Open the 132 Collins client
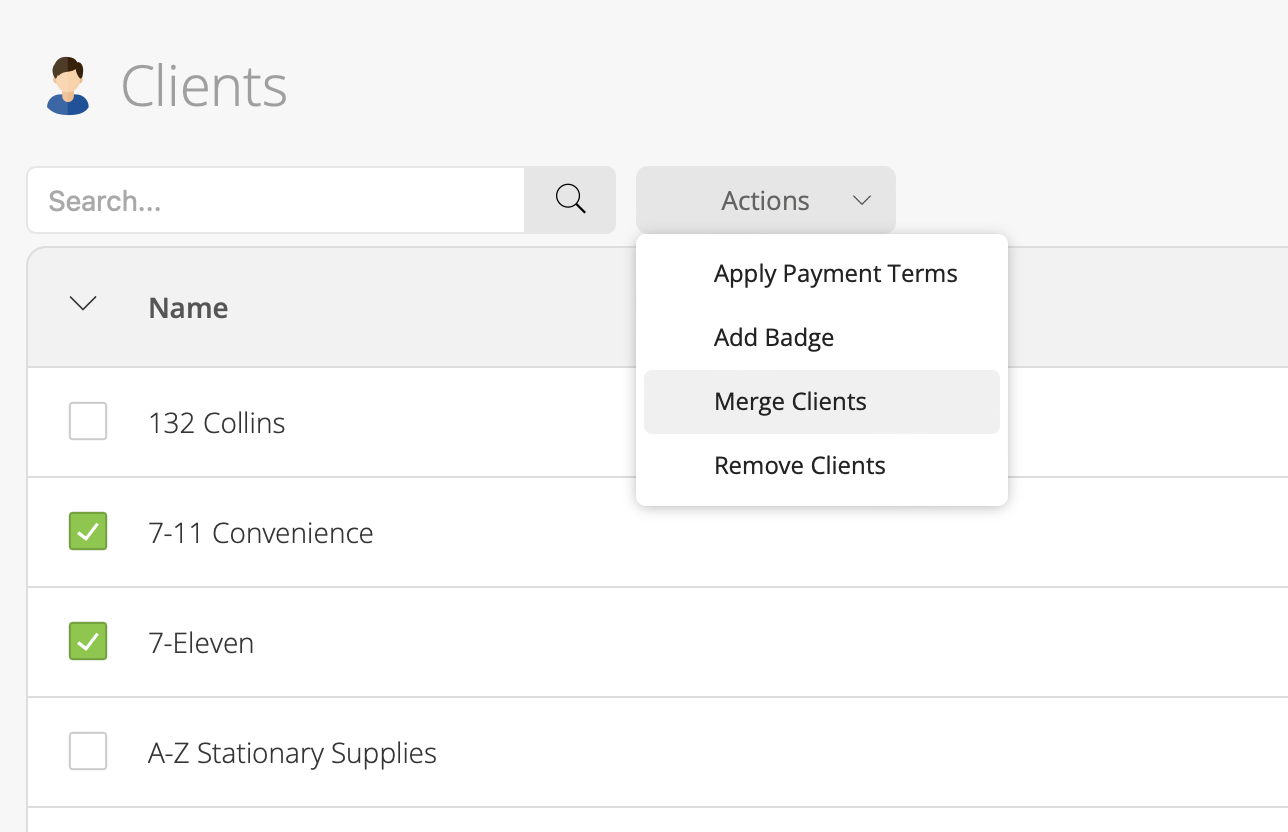The height and width of the screenshot is (832, 1288). (x=216, y=423)
